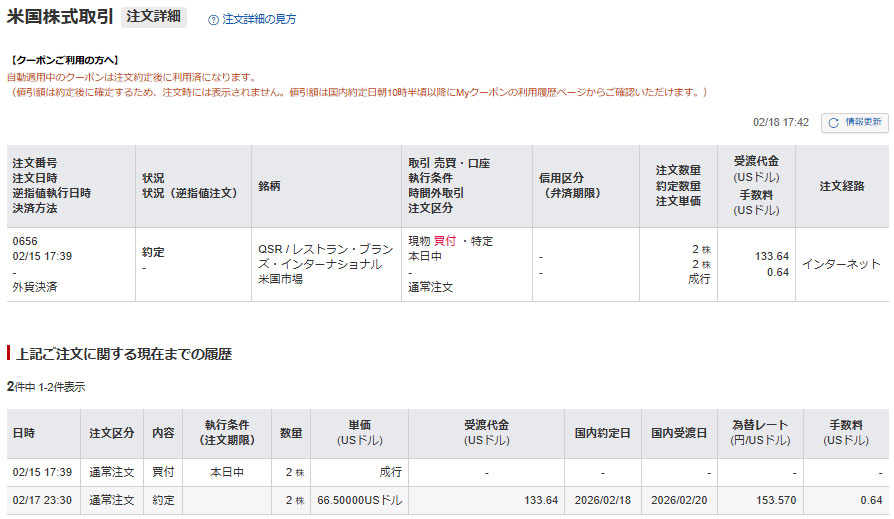Screen dimensions: 894x519
Task: Click the 注文詳細 title badge
Action: (154, 17)
